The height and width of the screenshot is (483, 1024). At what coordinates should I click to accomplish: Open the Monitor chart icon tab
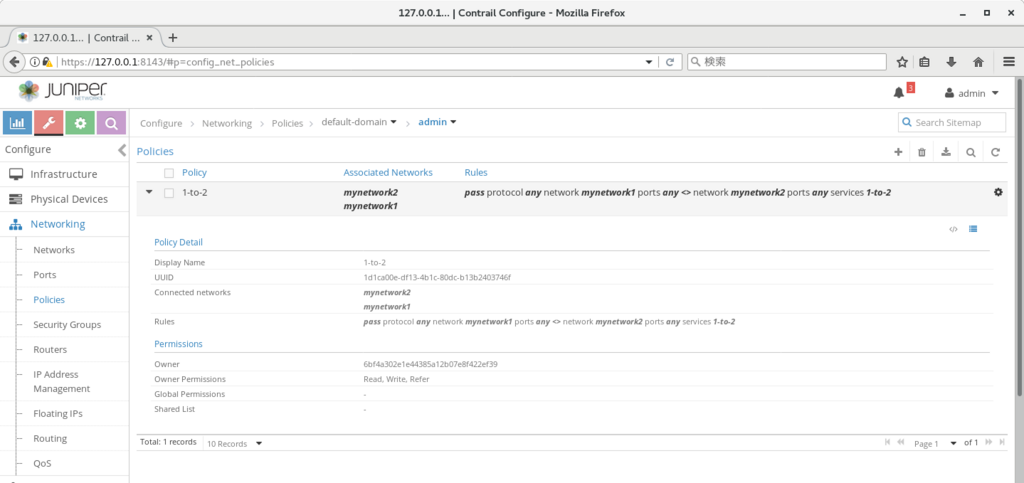coord(18,123)
